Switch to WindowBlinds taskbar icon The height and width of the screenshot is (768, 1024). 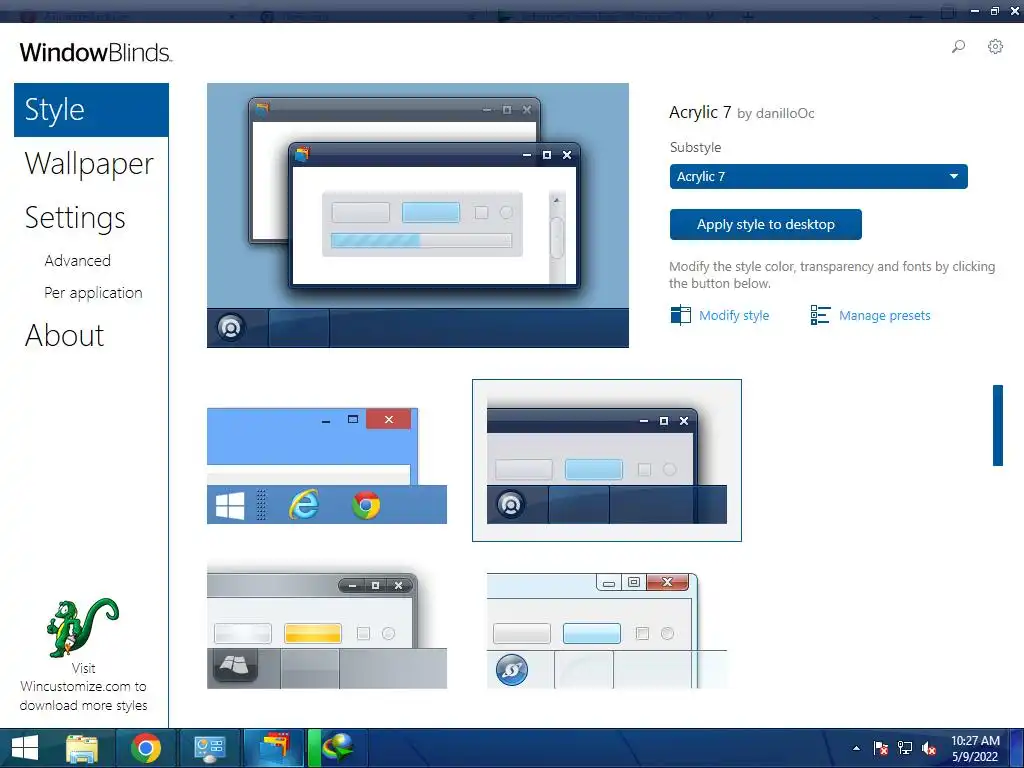[x=274, y=748]
